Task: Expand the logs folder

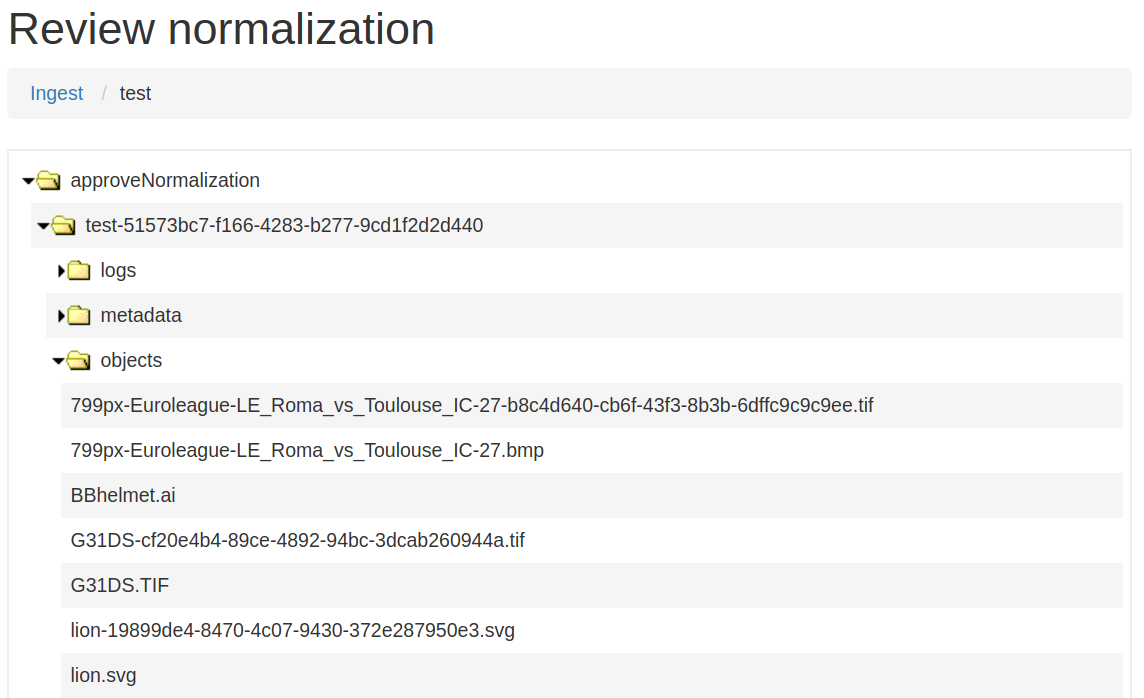Action: 61,270
